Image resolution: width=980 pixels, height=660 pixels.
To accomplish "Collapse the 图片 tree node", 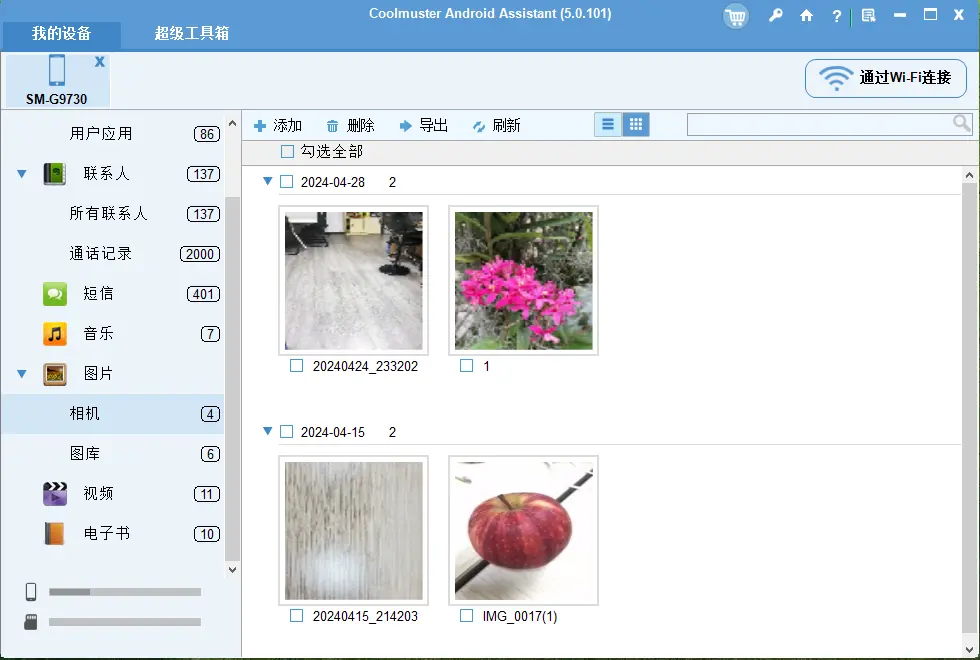I will (x=22, y=374).
